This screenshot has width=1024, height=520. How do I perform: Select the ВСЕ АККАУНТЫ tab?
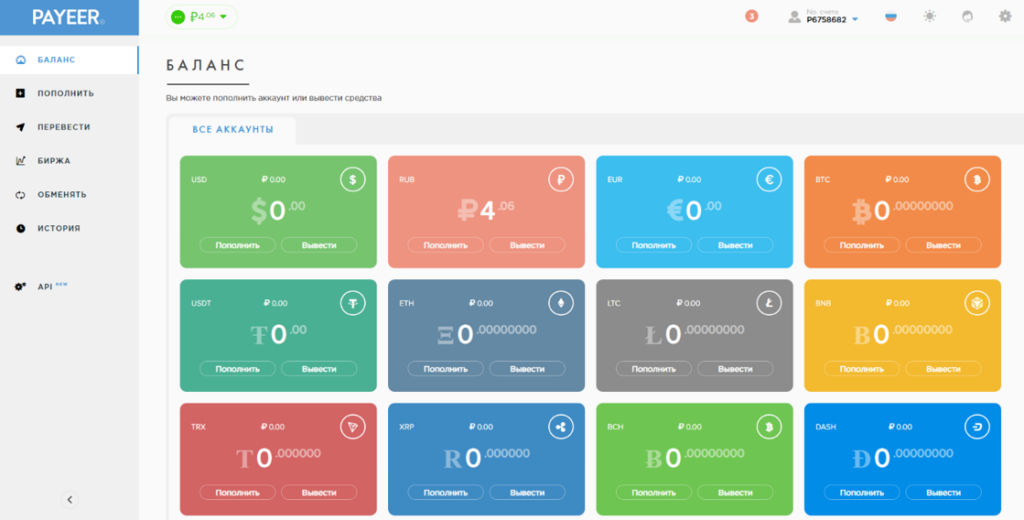[232, 130]
